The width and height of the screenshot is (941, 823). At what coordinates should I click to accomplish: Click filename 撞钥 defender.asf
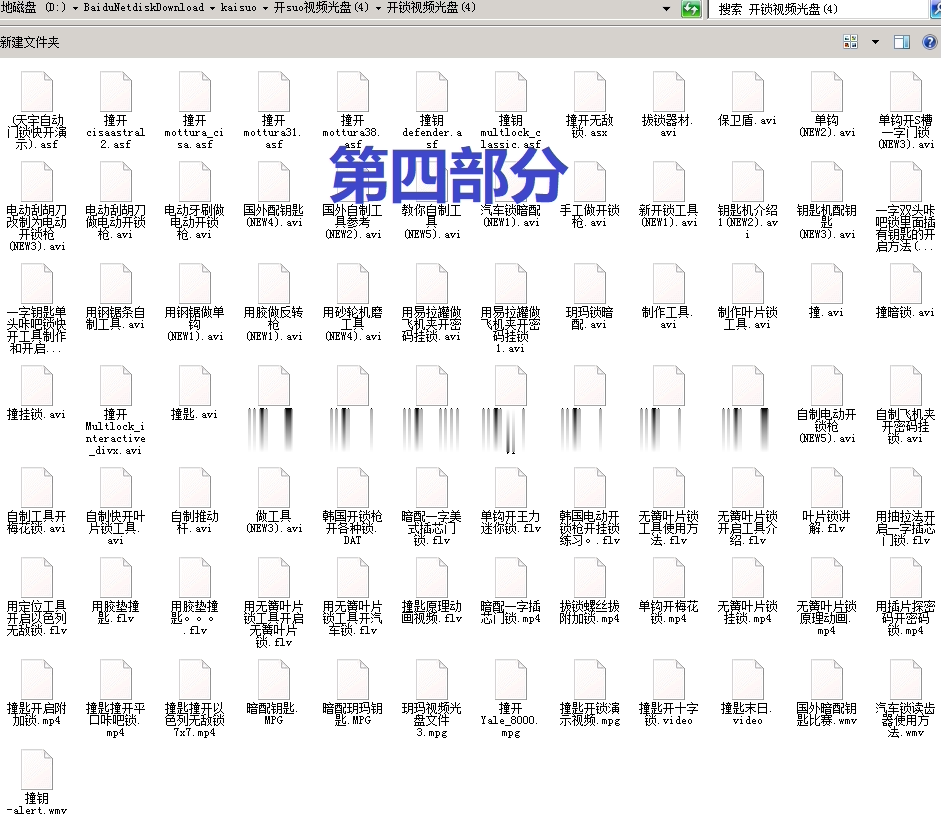[431, 132]
